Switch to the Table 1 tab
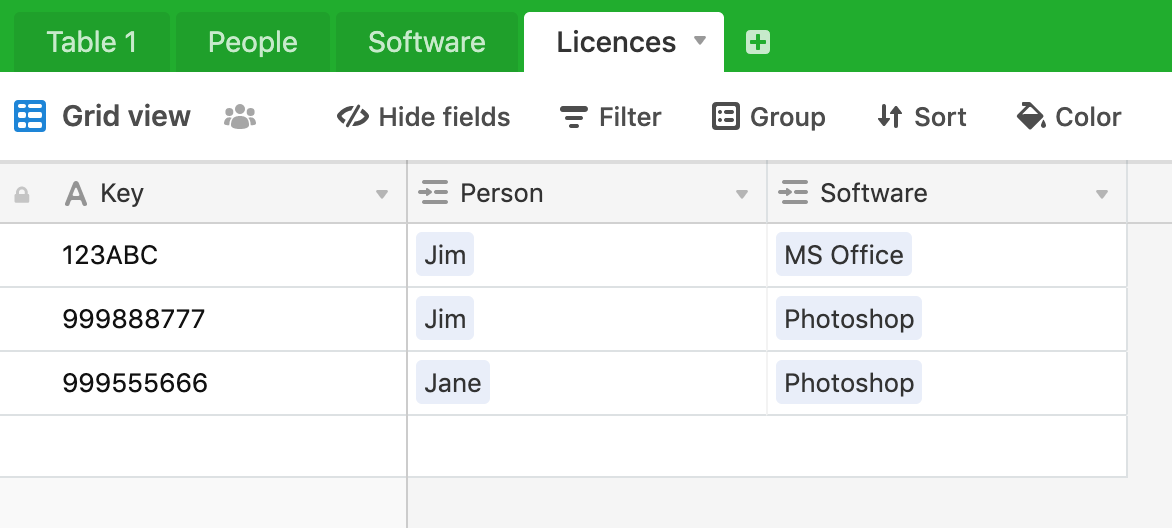 point(92,42)
